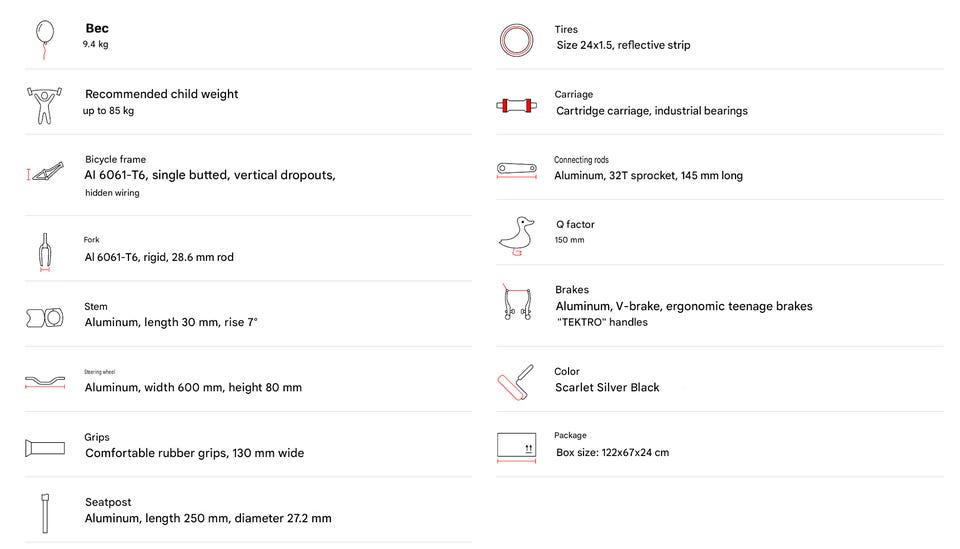Click the Scarlet Silver Black color text
Screen dimensions: 960x549
607,387
